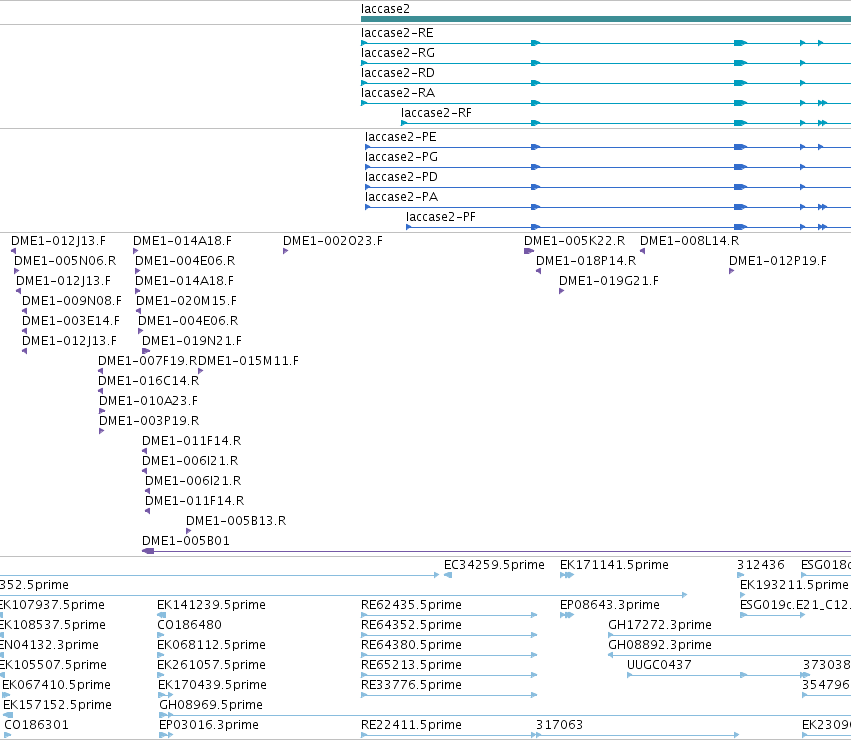Click the DME1-007F19.R feature label
The image size is (851, 740).
[148, 362]
